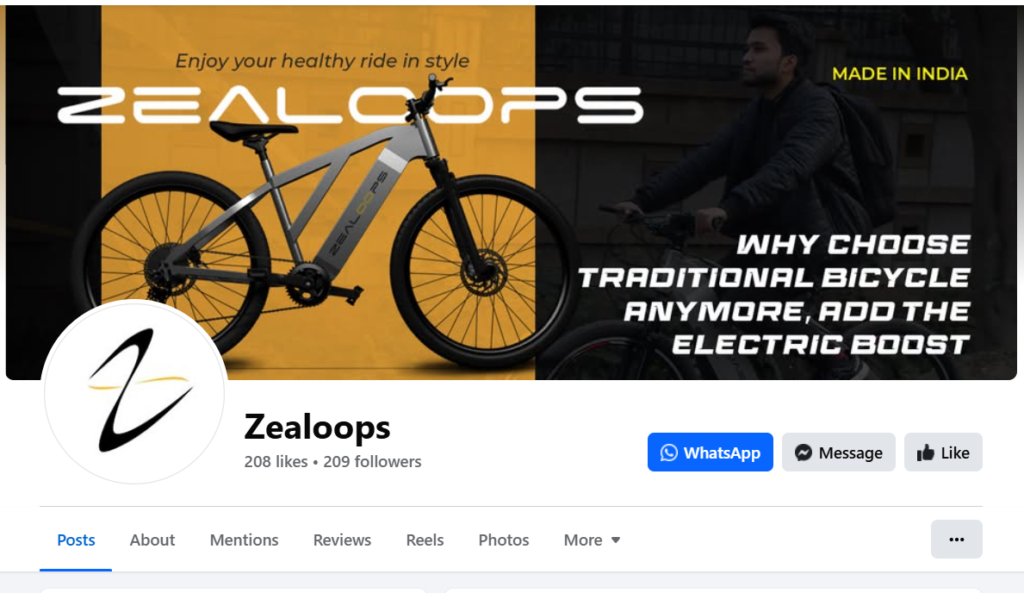Open the Zealoops cover photo

(x=511, y=192)
